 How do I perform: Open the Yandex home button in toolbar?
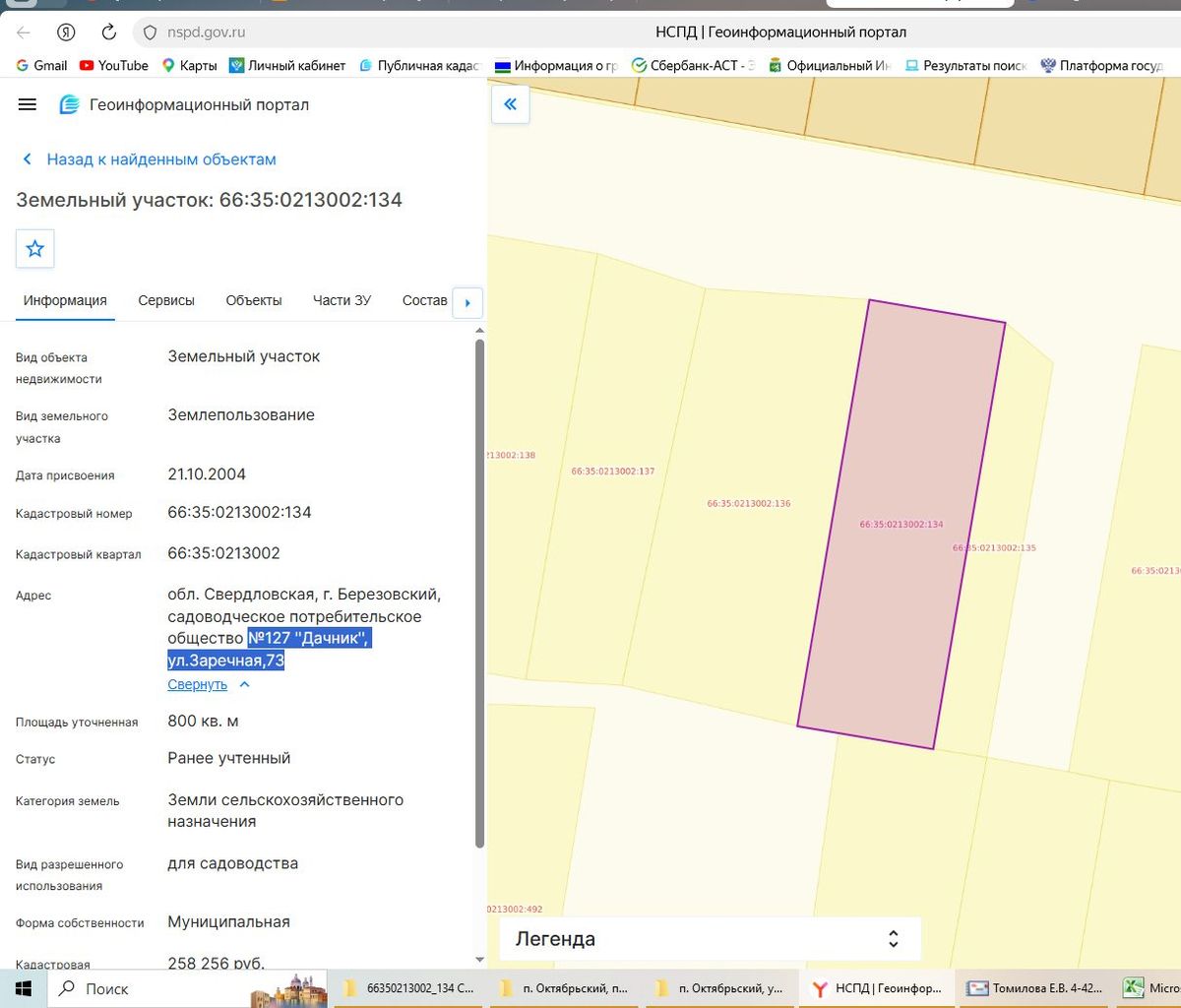coord(66,32)
